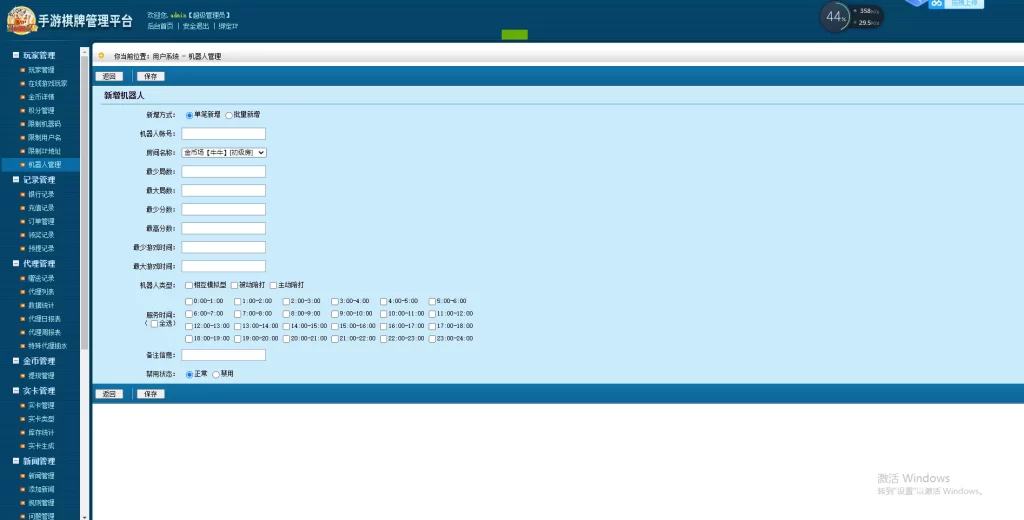Image resolution: width=1024 pixels, height=520 pixels.
Task: Tick the 全选 service time checkbox
Action: [x=154, y=323]
